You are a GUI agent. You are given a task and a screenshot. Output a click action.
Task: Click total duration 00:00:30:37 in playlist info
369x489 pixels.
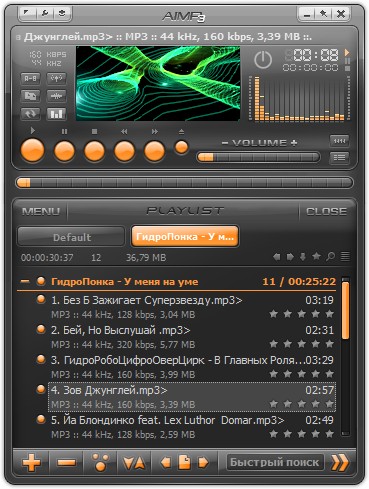point(47,257)
